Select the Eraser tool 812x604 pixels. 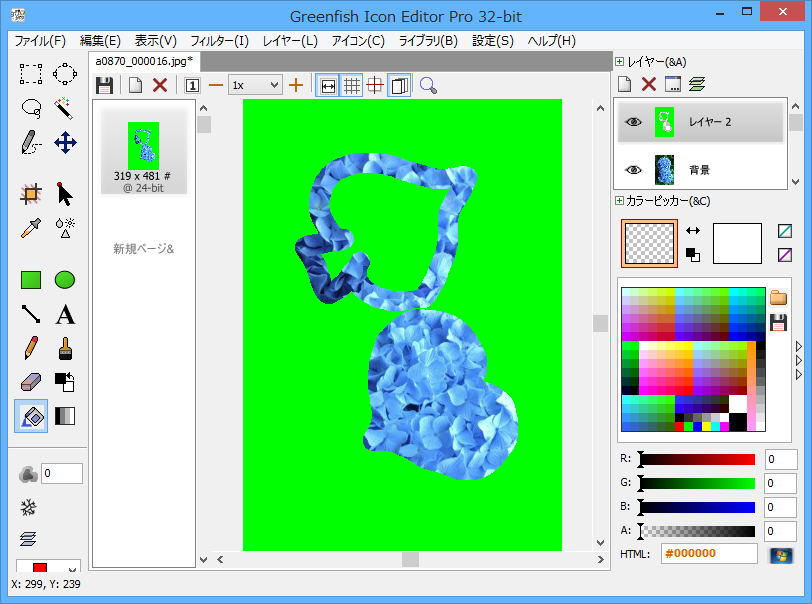point(31,382)
